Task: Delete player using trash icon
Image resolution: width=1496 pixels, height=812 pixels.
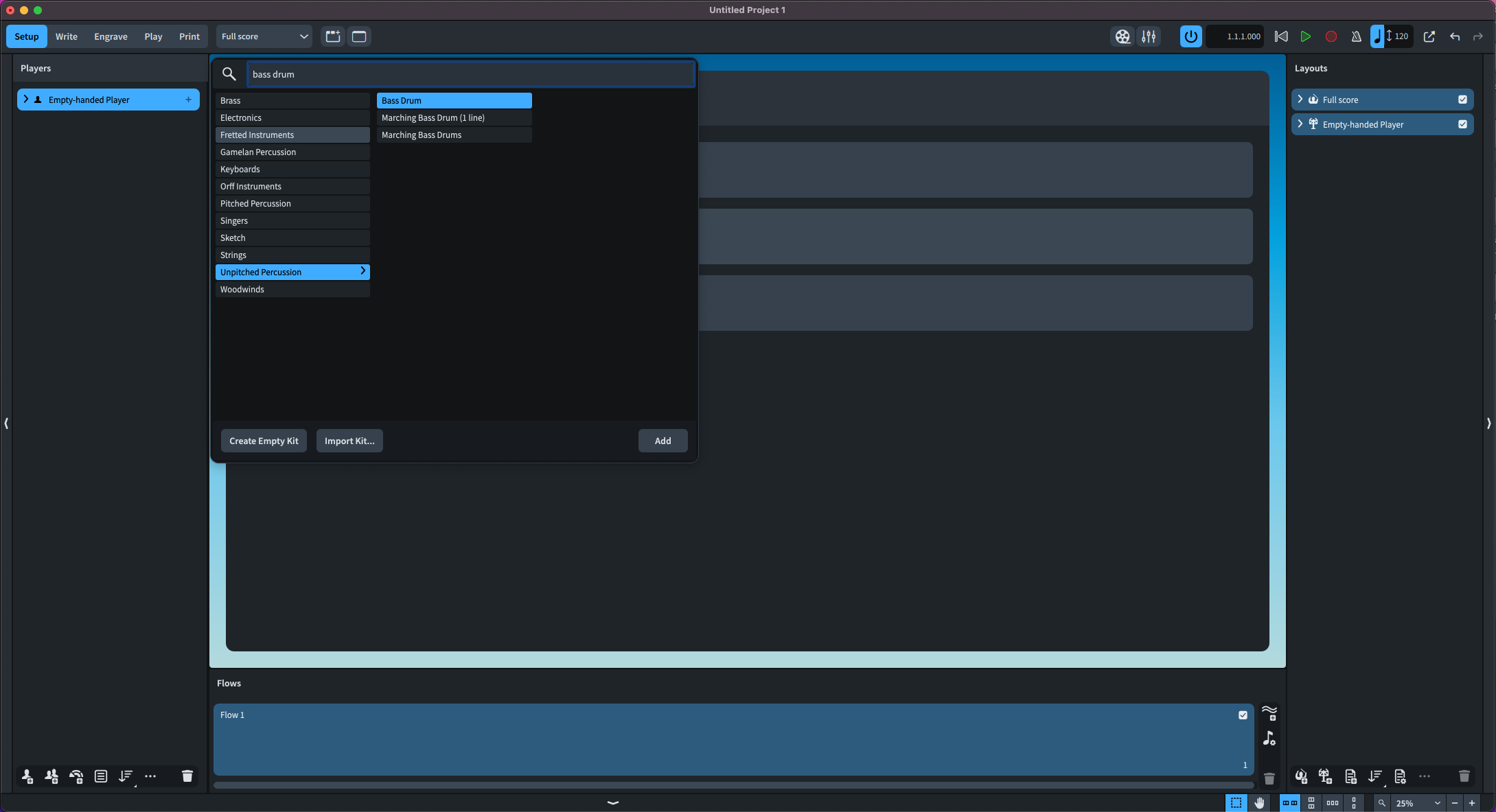Action: point(187,776)
